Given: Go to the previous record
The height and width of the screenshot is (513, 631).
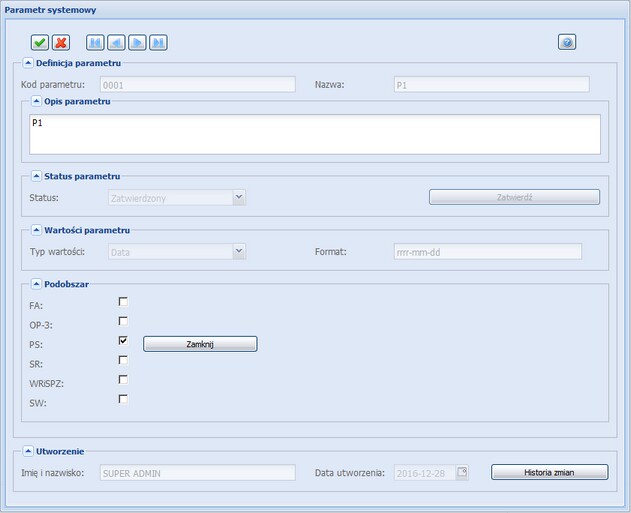Looking at the screenshot, I should click(x=116, y=42).
